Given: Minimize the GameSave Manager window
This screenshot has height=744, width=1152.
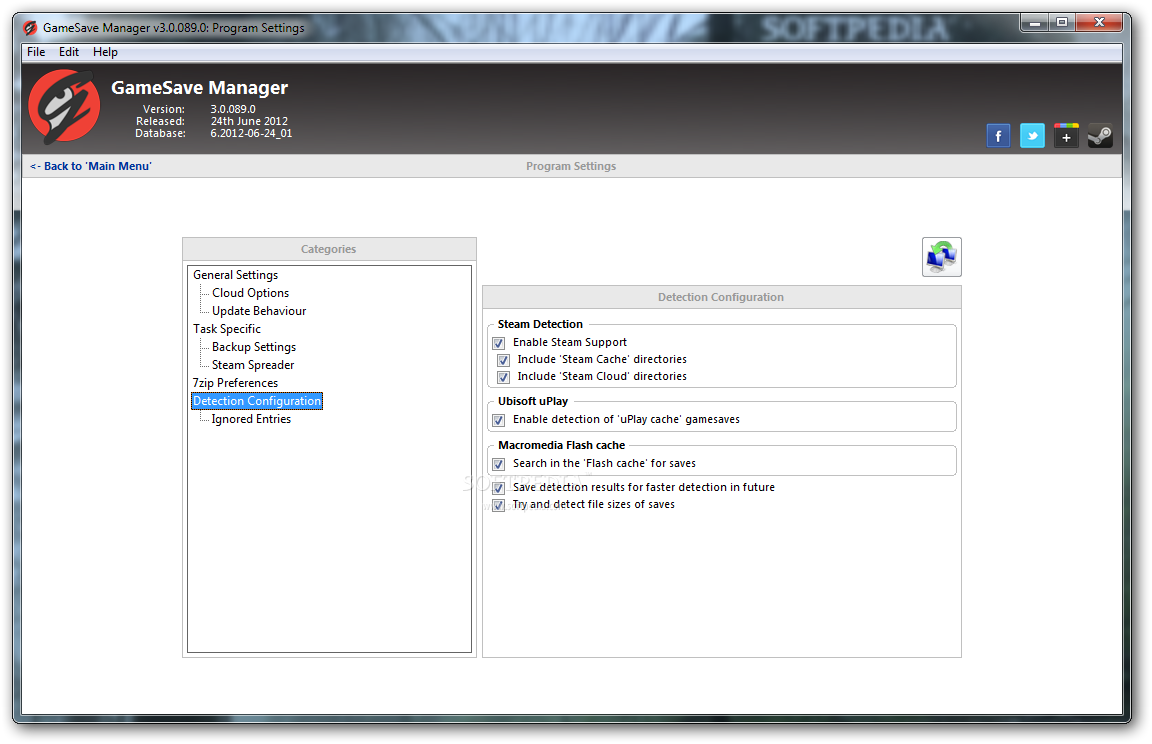Looking at the screenshot, I should click(x=1034, y=23).
